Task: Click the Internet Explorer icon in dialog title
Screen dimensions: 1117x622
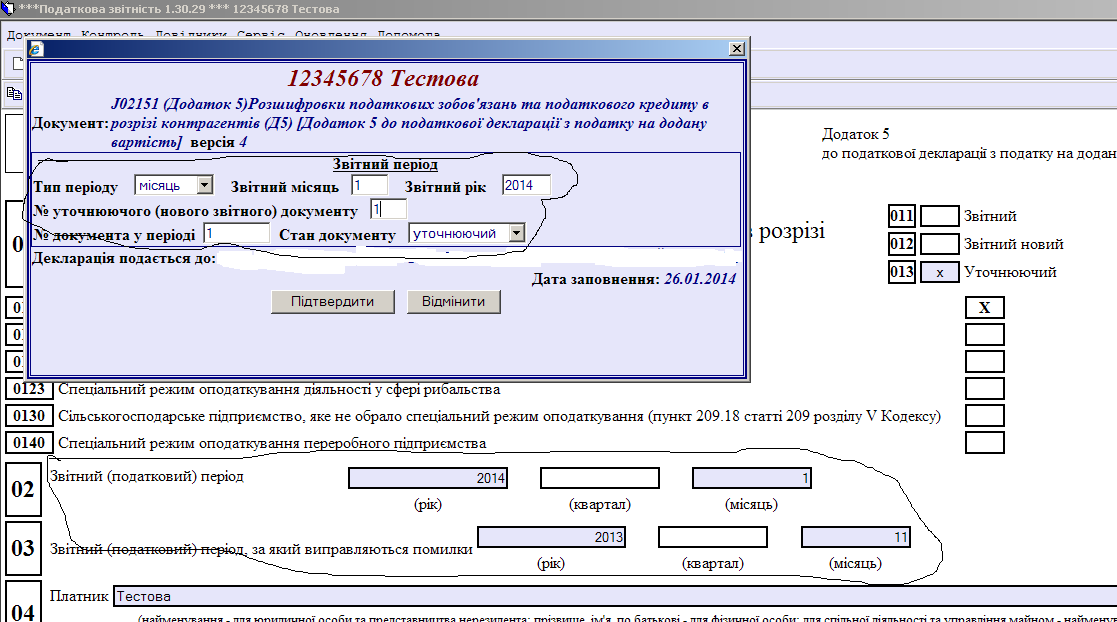Action: pyautogui.click(x=36, y=48)
